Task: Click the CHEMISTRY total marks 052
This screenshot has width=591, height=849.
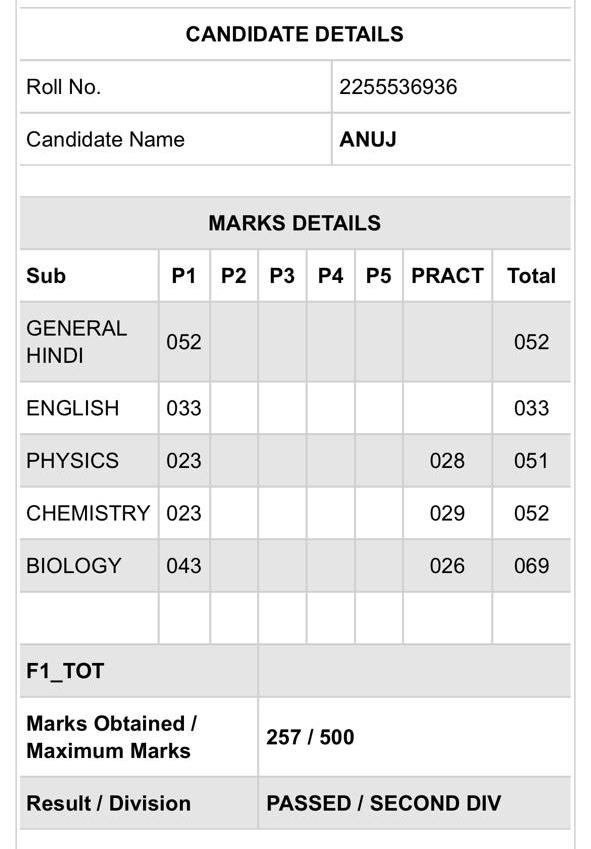Action: [531, 513]
